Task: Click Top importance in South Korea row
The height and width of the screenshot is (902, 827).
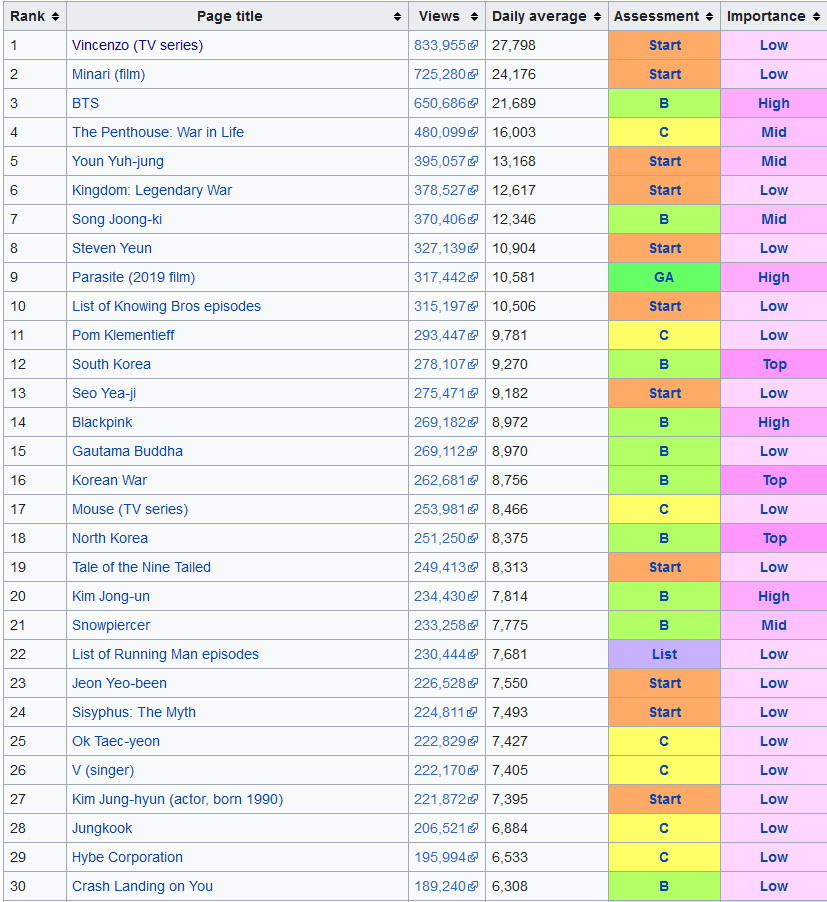Action: pos(775,364)
